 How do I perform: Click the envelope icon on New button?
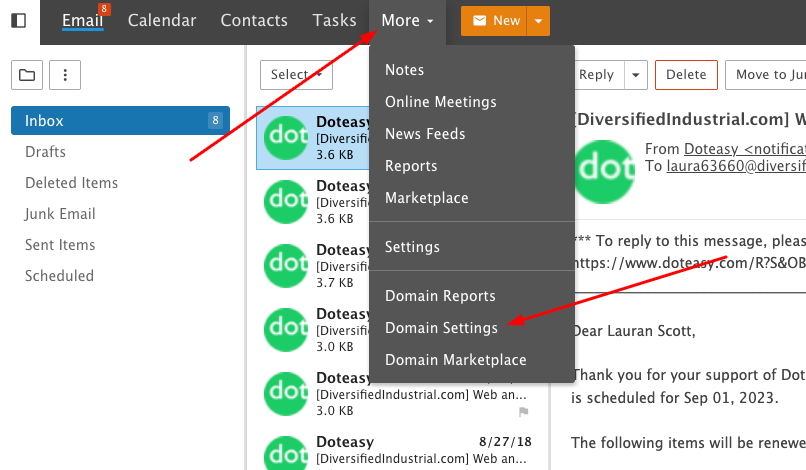tap(479, 21)
